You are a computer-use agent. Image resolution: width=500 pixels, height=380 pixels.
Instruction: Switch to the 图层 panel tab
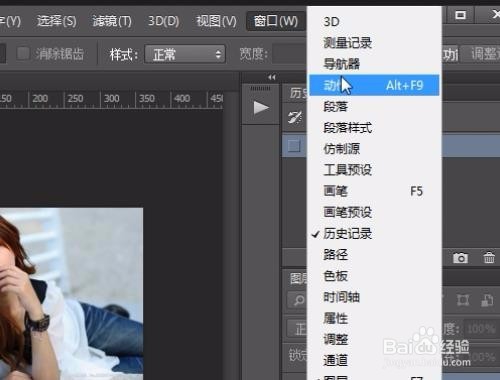coord(298,278)
